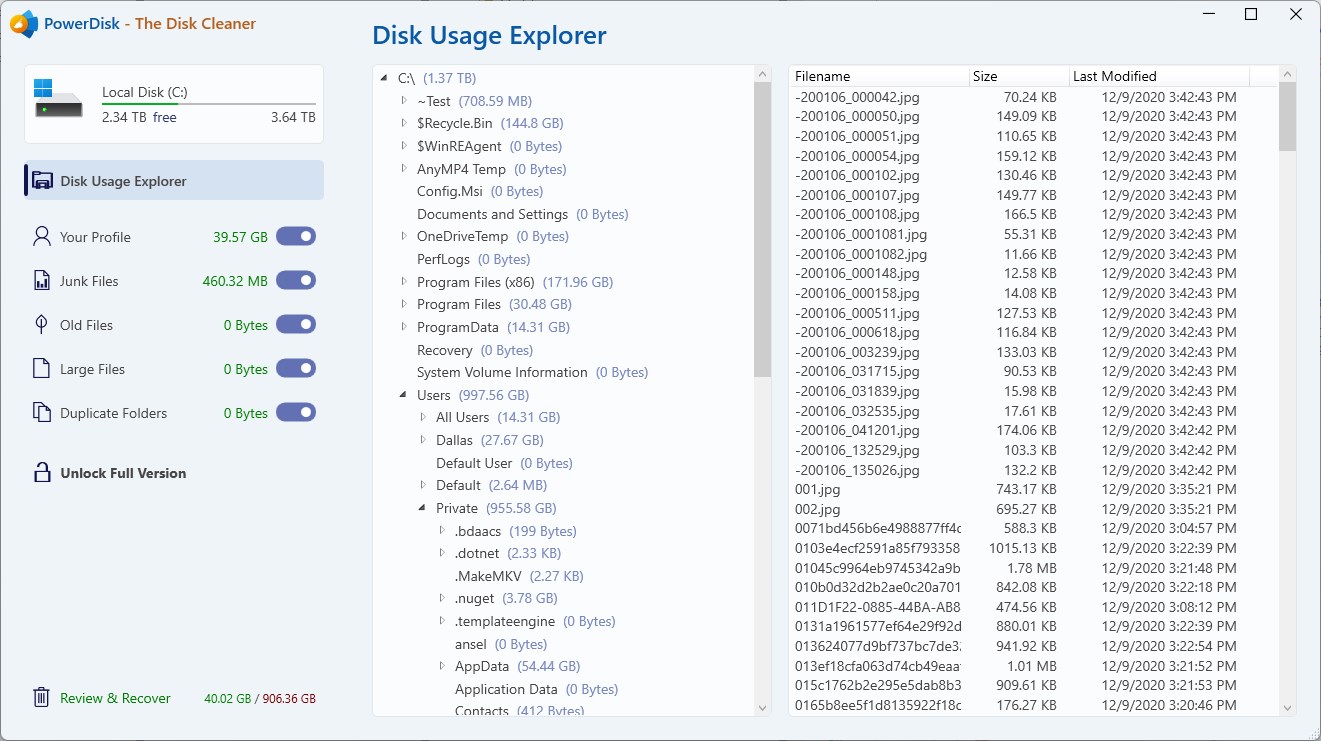
Task: Click the Unlock Full Version button
Action: click(x=123, y=473)
